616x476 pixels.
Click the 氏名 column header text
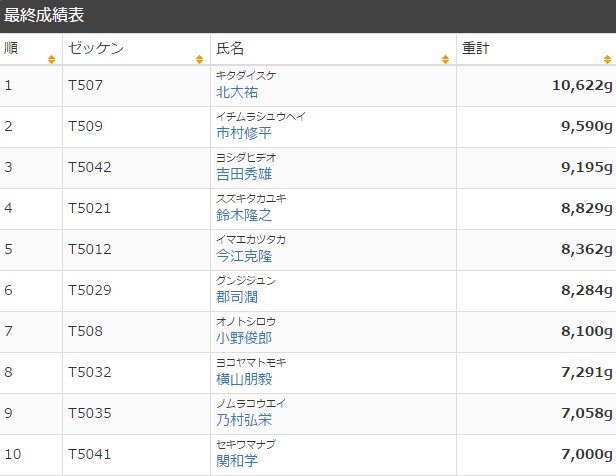(230, 48)
